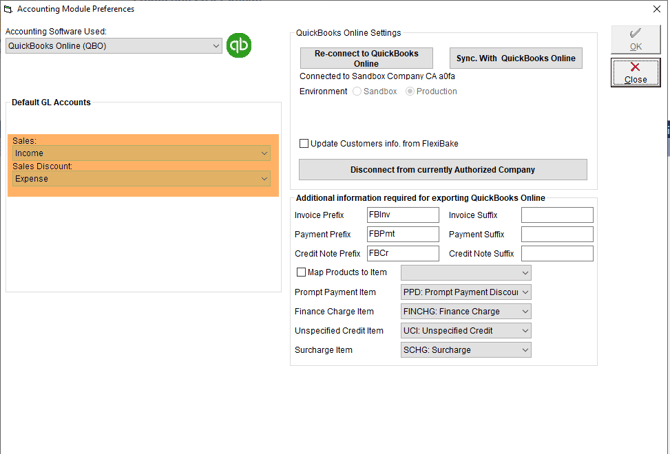This screenshot has height=454, width=670.
Task: Confirm settings with the OK button
Action: (635, 39)
